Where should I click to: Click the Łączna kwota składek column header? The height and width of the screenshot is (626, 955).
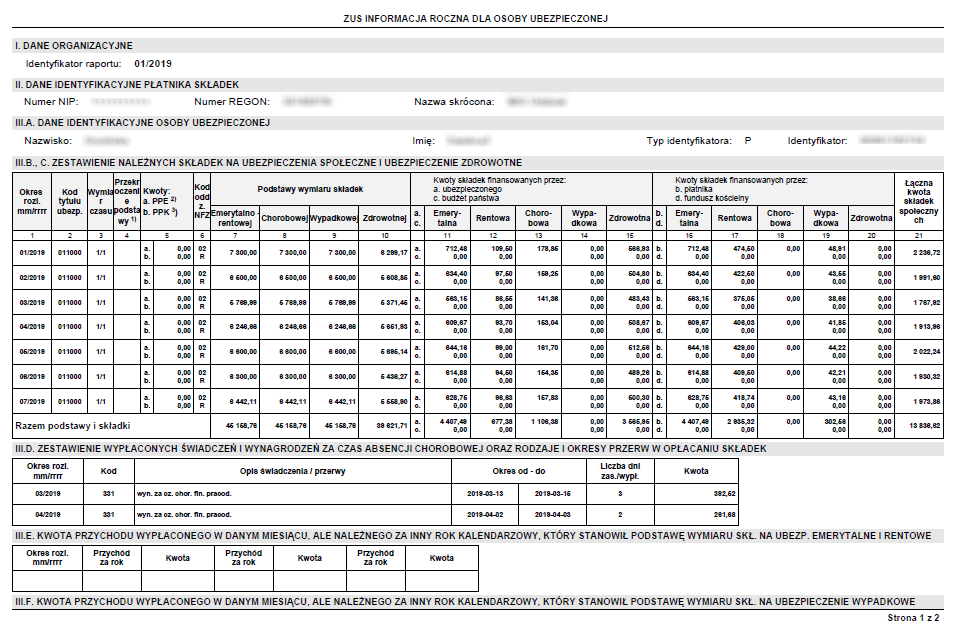pyautogui.click(x=918, y=202)
